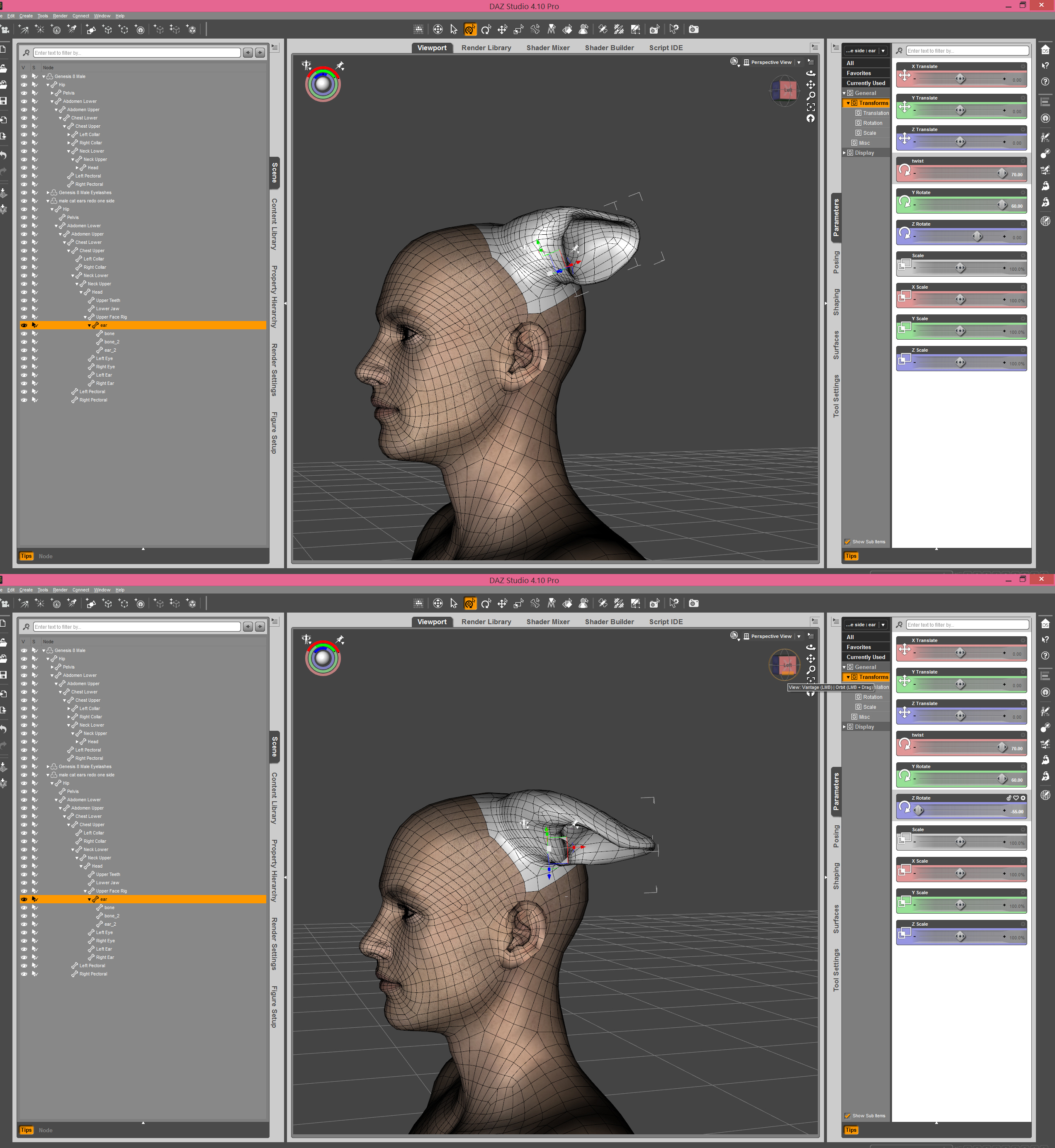Image resolution: width=1055 pixels, height=1148 pixels.
Task: Hide the 'bone' node in top Scene tree
Action: (24, 333)
